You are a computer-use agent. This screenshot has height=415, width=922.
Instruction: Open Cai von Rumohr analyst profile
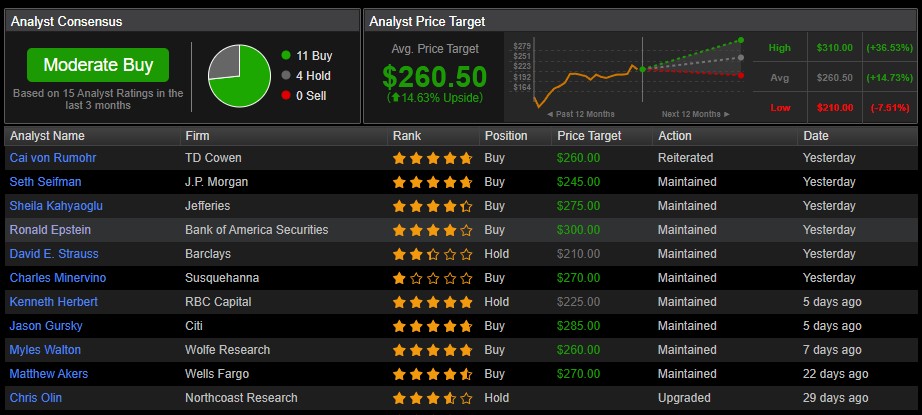pyautogui.click(x=53, y=158)
